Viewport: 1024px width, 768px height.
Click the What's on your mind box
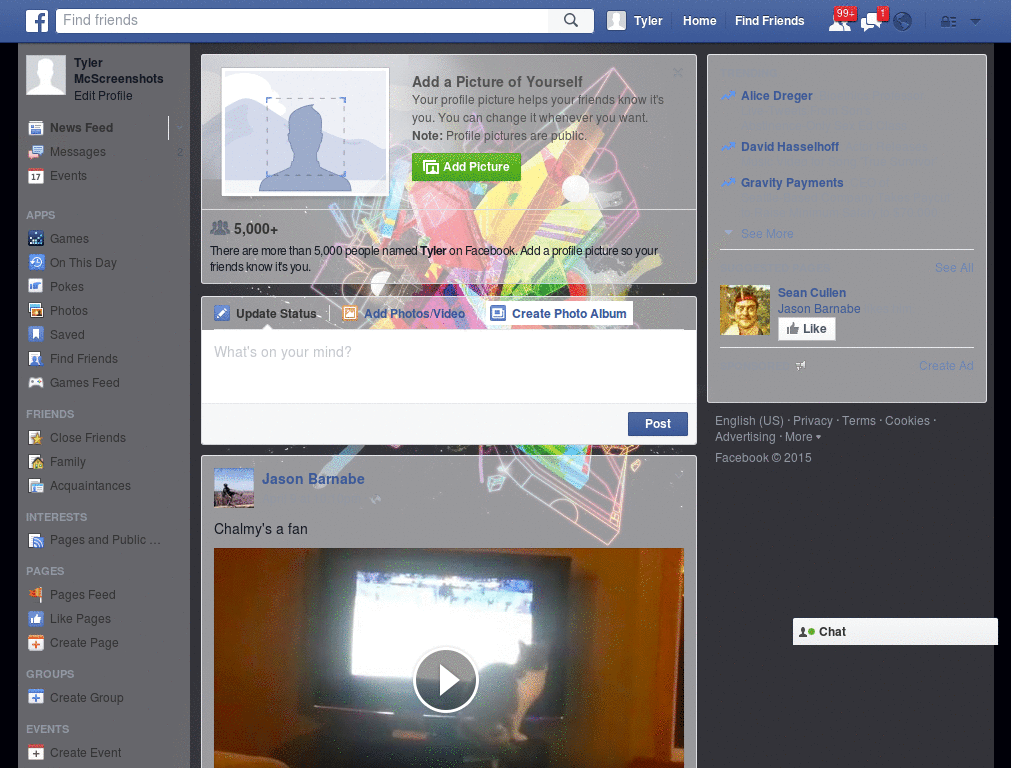(x=449, y=366)
